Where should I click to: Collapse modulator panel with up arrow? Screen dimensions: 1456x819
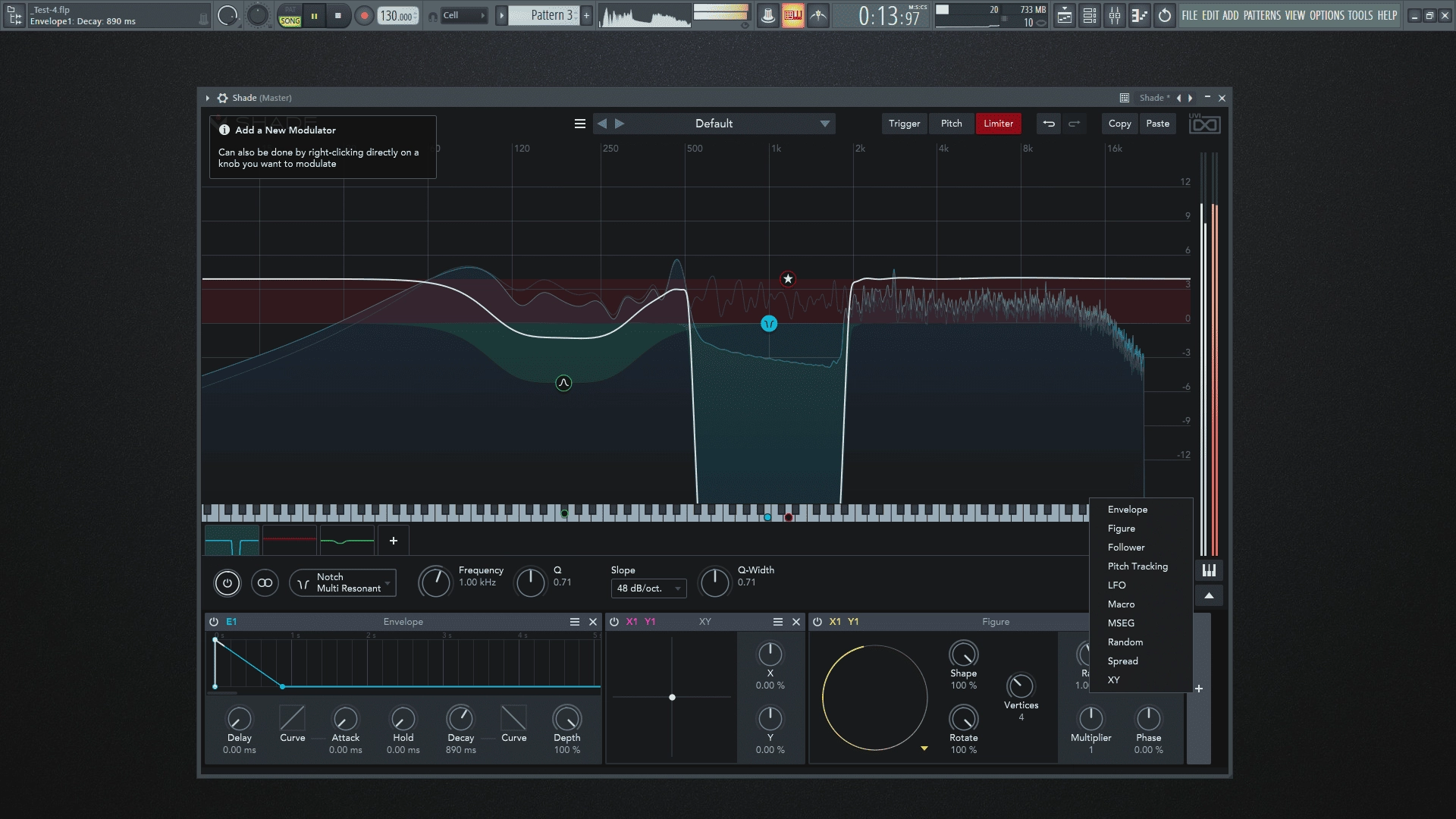(x=1209, y=596)
